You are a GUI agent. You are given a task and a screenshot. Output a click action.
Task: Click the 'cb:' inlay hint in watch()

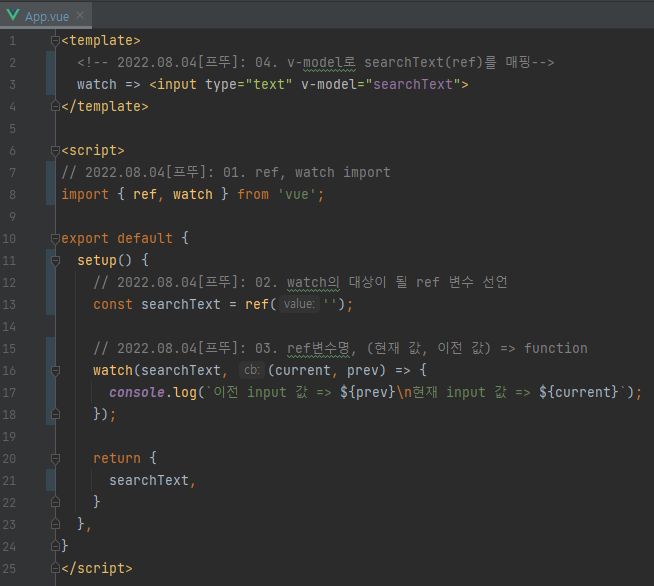click(x=252, y=370)
